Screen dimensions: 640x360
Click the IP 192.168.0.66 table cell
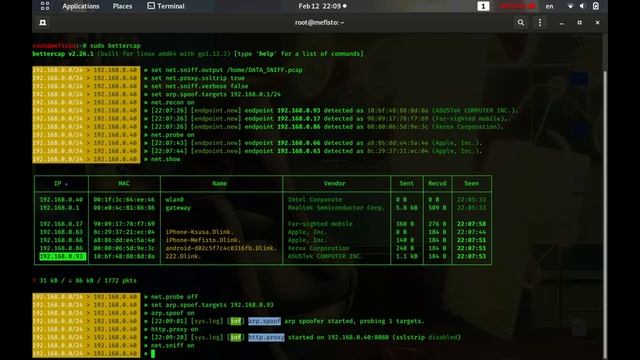click(61, 240)
